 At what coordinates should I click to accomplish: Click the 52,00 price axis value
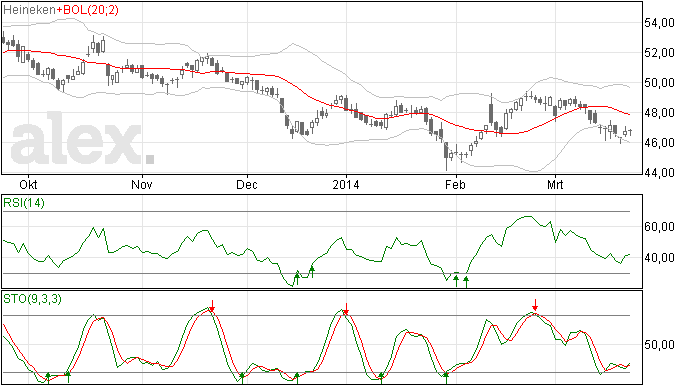tap(659, 52)
